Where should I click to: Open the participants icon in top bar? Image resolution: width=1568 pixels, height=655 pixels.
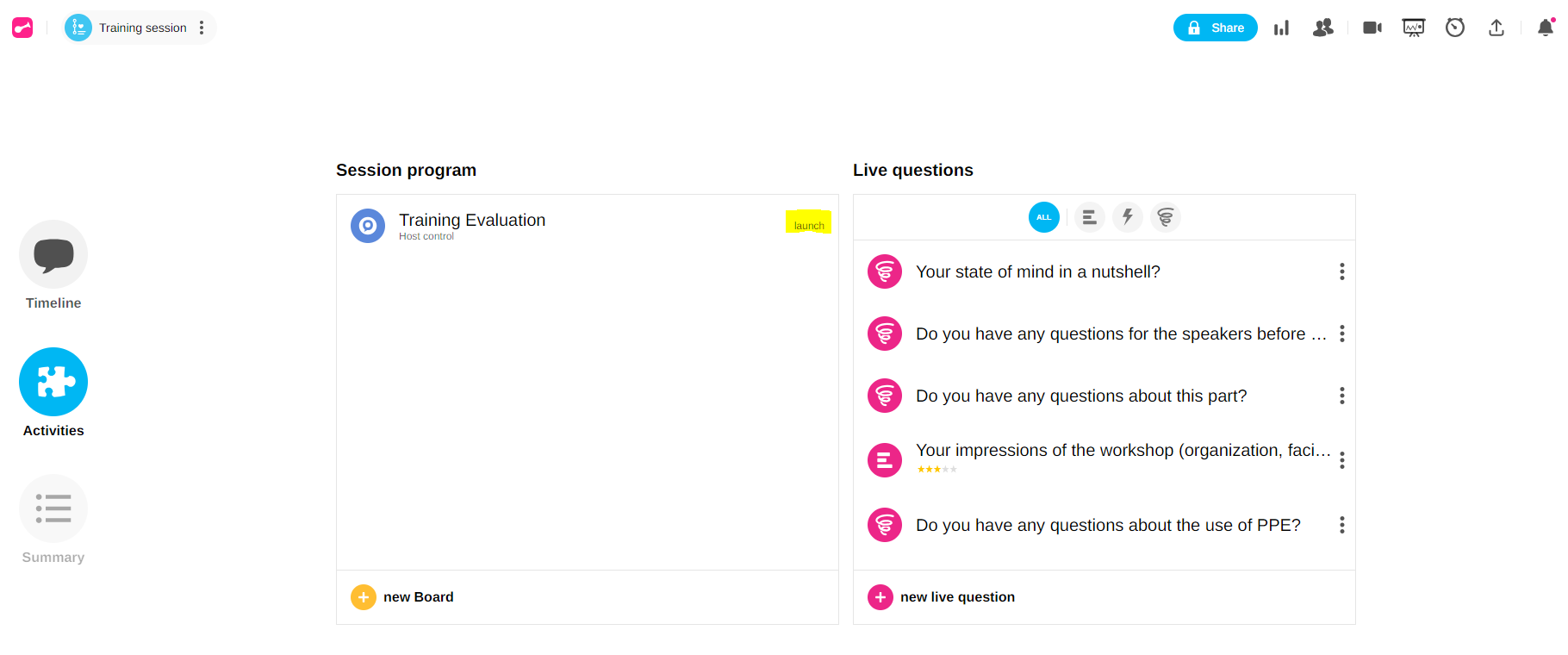tap(1322, 28)
